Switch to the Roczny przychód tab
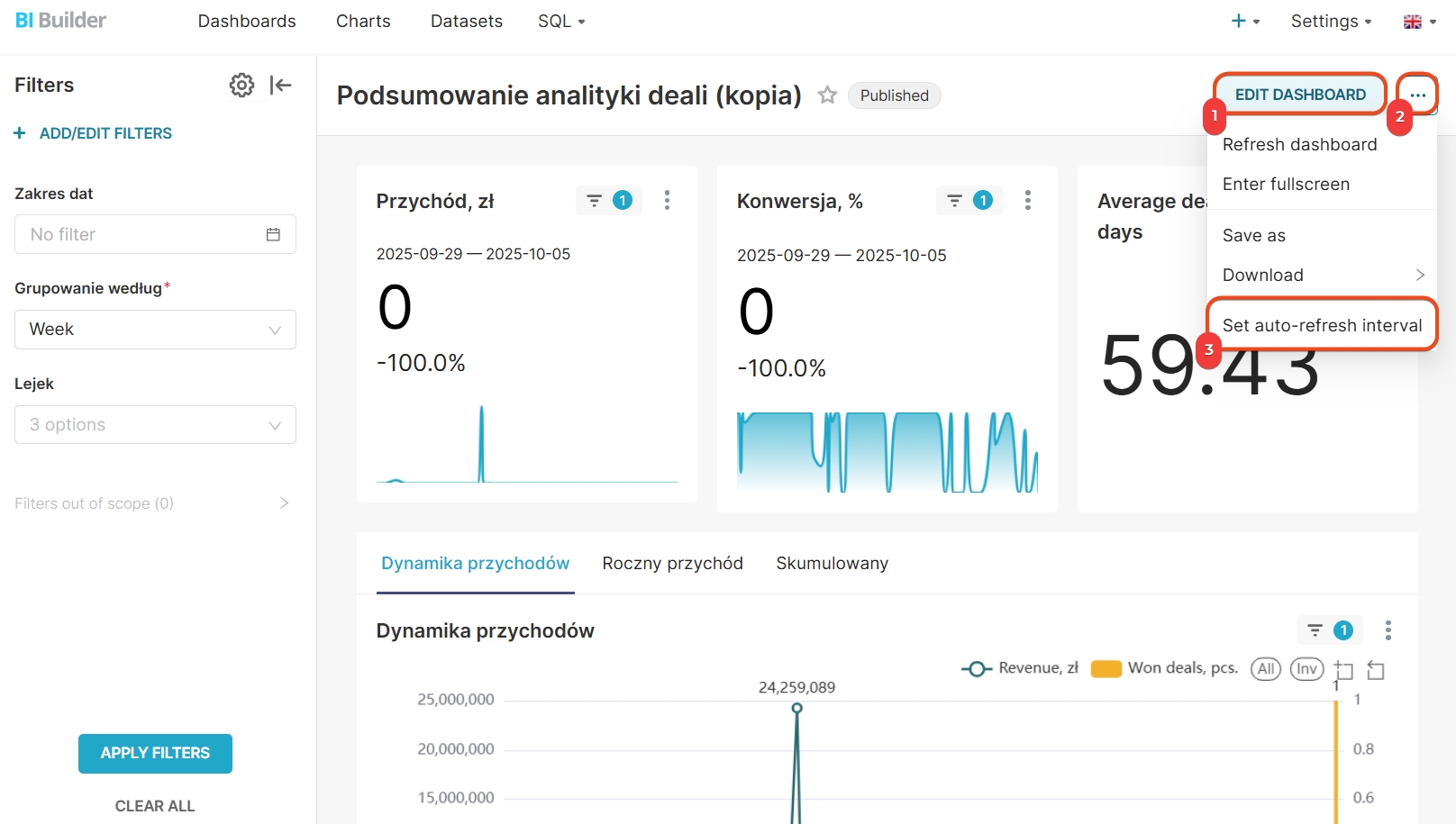 click(x=672, y=563)
